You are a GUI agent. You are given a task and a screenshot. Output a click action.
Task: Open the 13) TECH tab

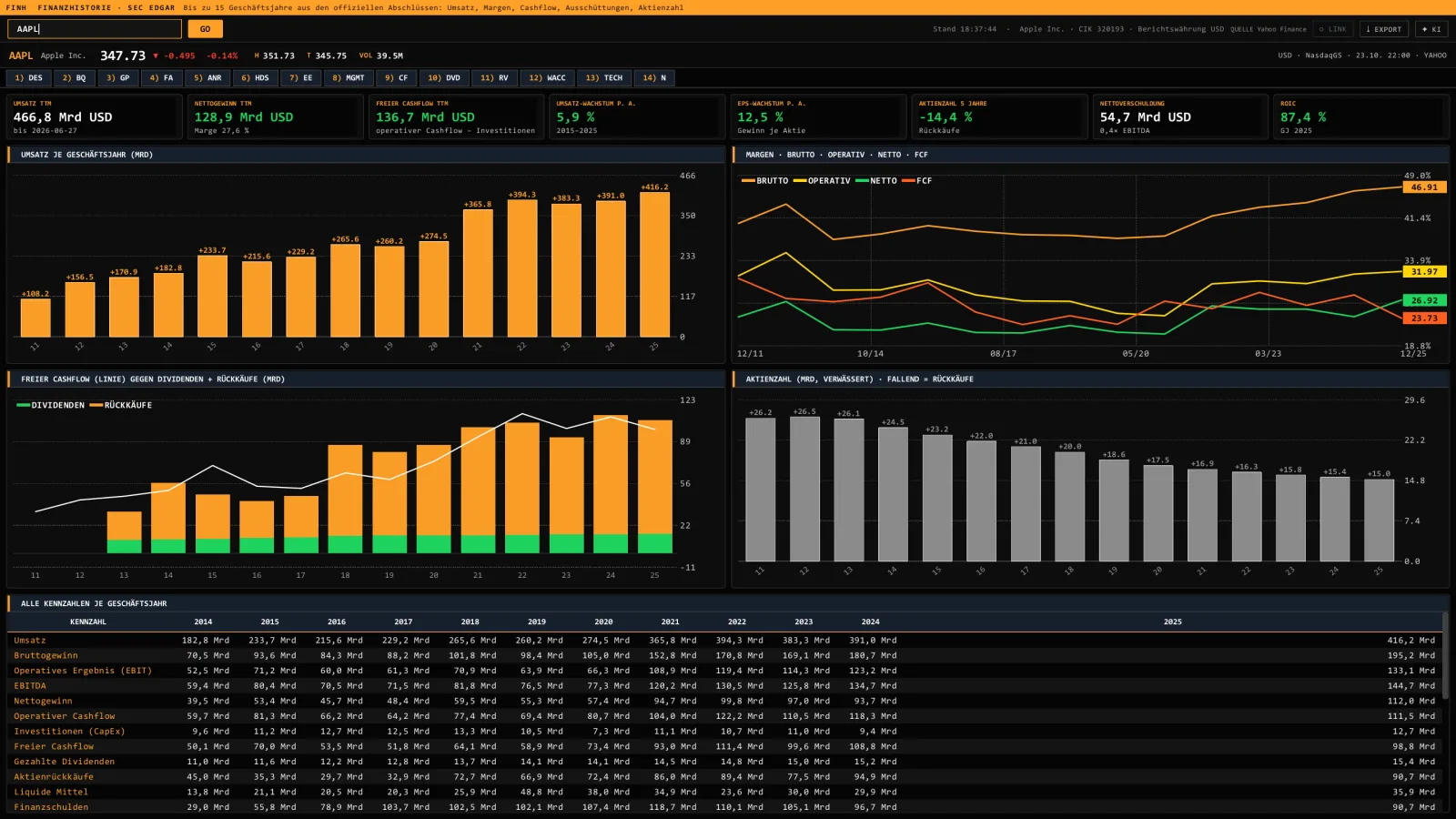click(604, 78)
